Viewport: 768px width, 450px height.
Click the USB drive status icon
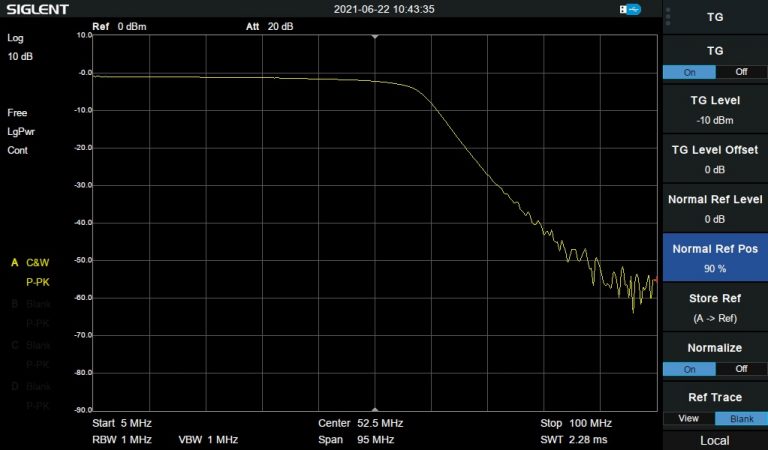click(x=630, y=9)
